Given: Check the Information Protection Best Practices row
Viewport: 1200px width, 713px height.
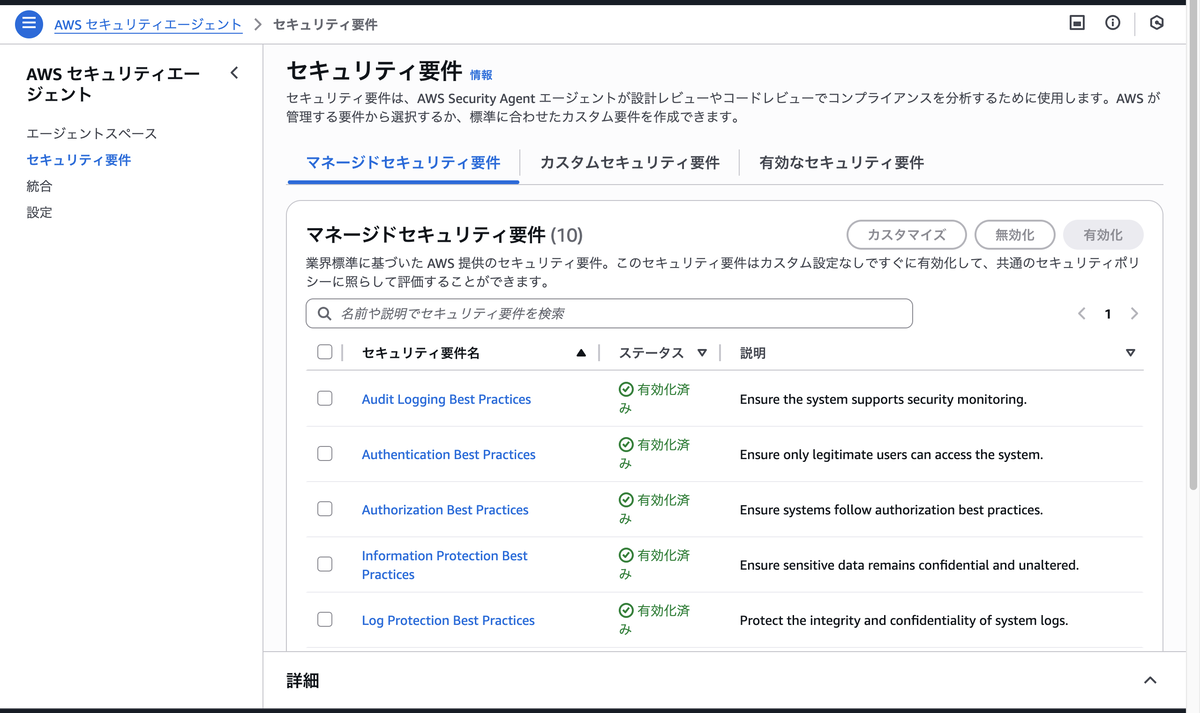Looking at the screenshot, I should pyautogui.click(x=325, y=564).
